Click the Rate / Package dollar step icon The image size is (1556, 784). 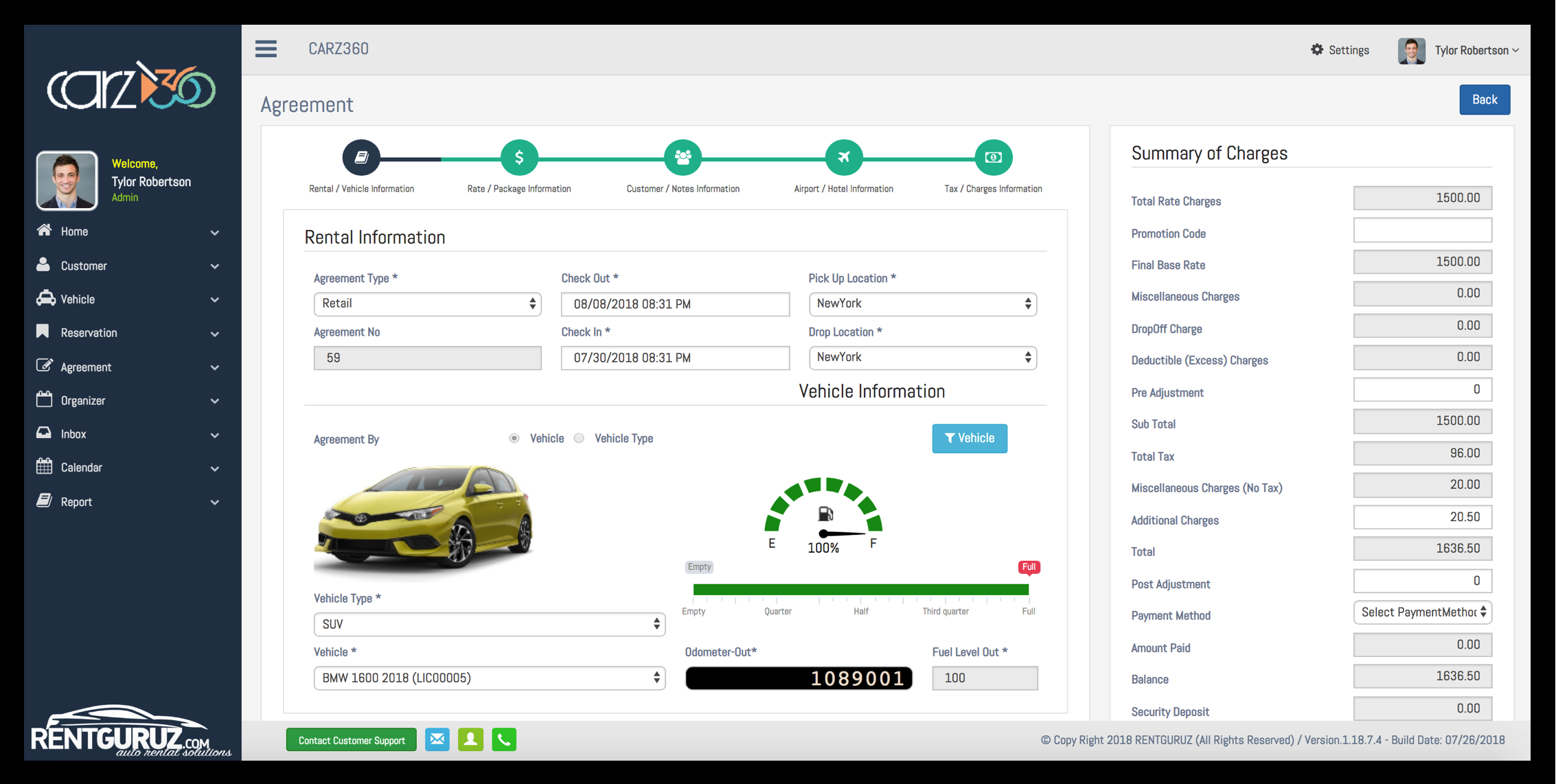pyautogui.click(x=518, y=158)
